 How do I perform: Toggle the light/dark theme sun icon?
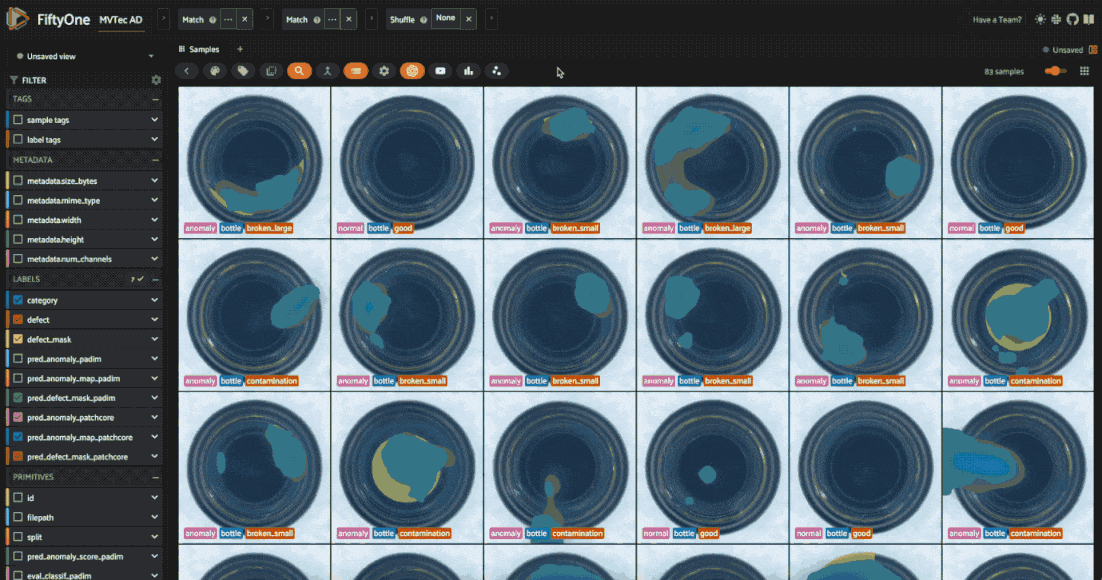[1040, 20]
